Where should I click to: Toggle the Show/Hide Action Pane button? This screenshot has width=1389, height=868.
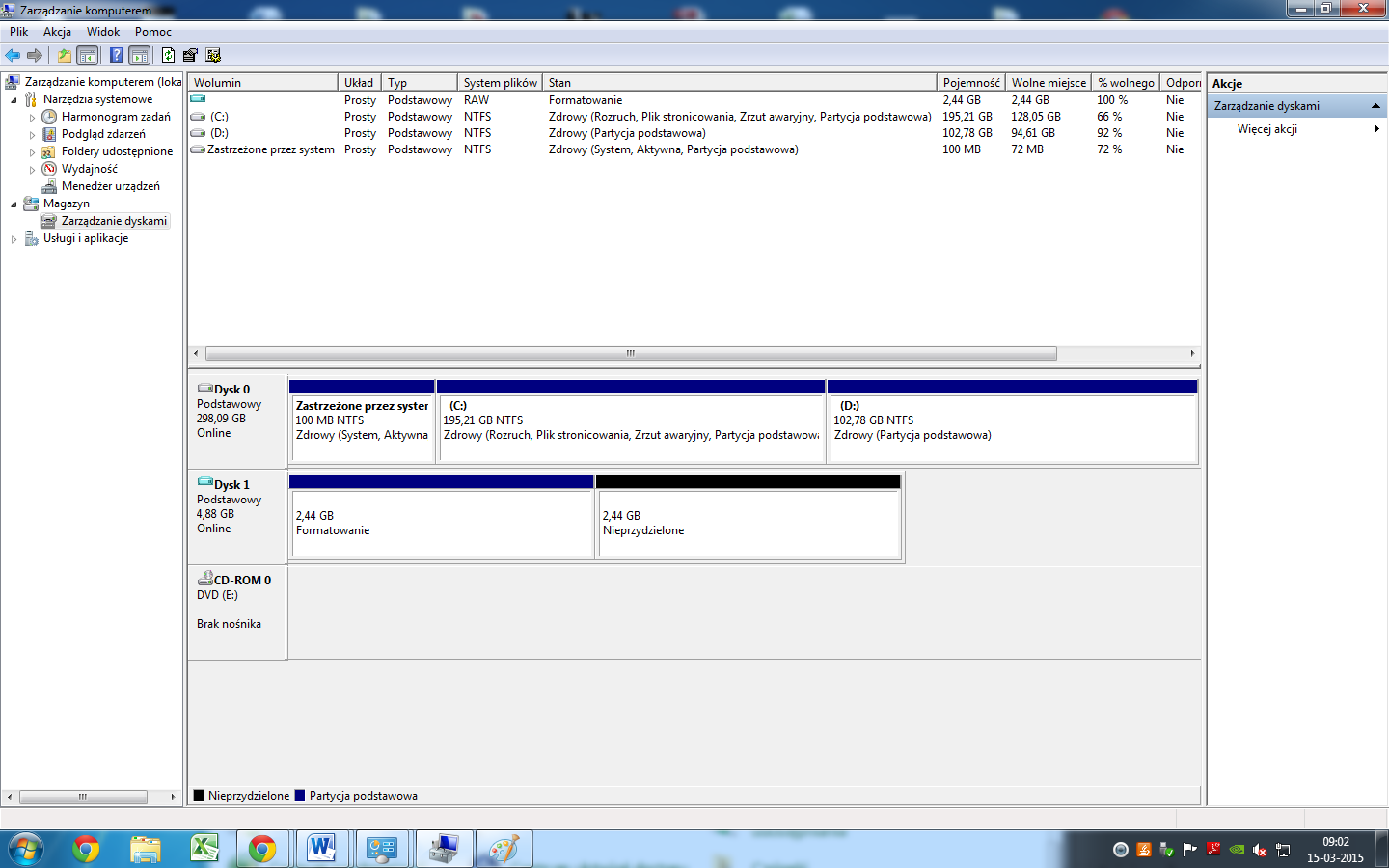[140, 55]
